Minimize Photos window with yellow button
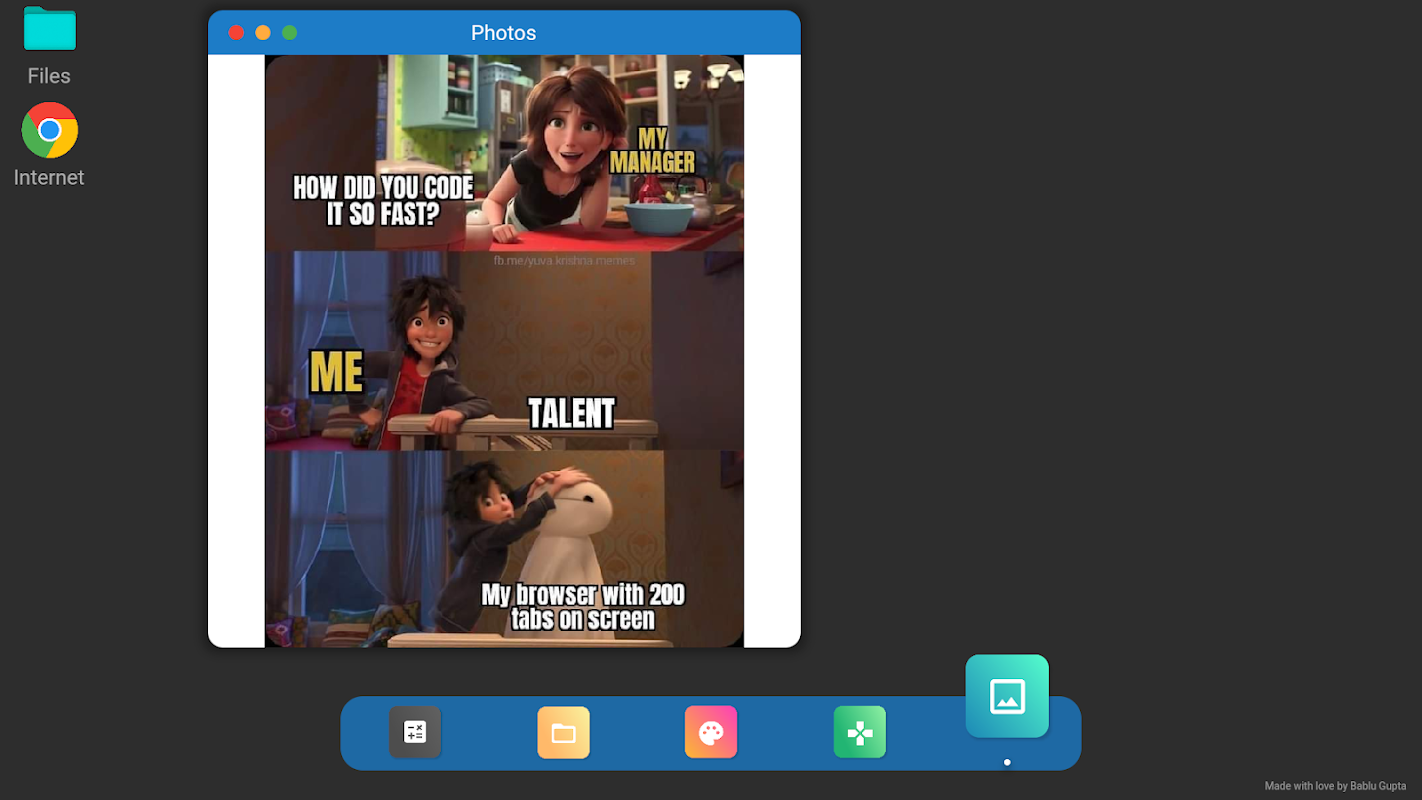1422x800 pixels. pyautogui.click(x=263, y=33)
